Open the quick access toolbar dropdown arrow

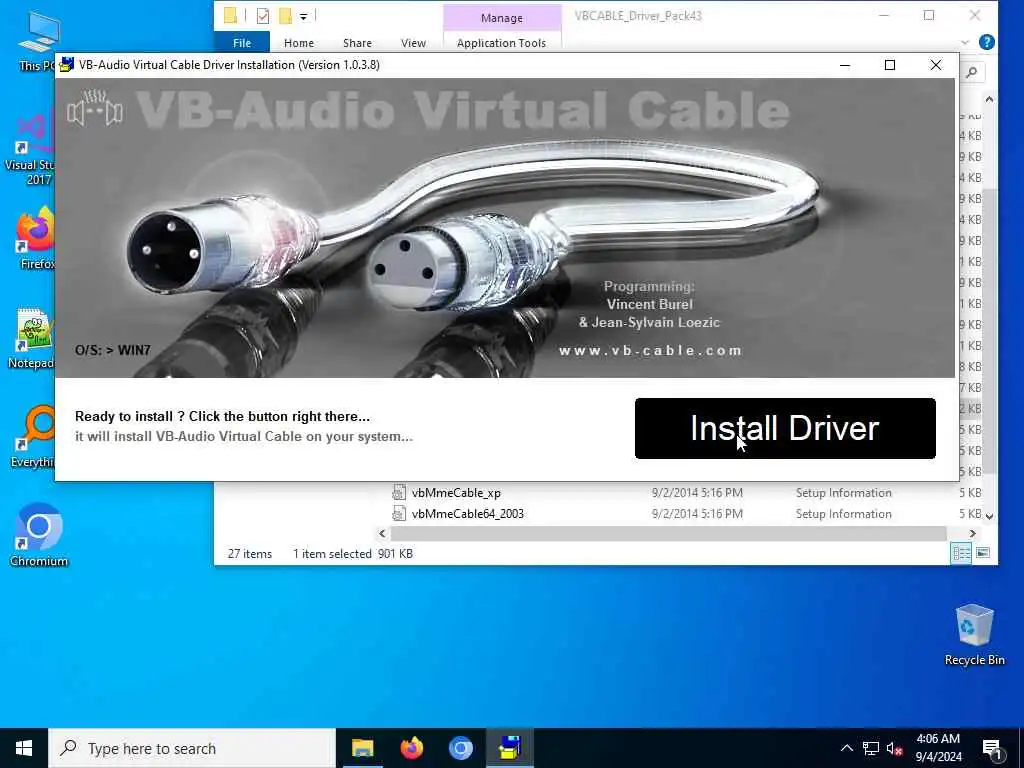[x=303, y=17]
